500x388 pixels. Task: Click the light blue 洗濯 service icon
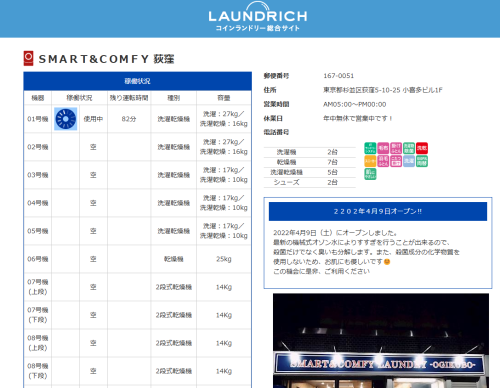[409, 161]
